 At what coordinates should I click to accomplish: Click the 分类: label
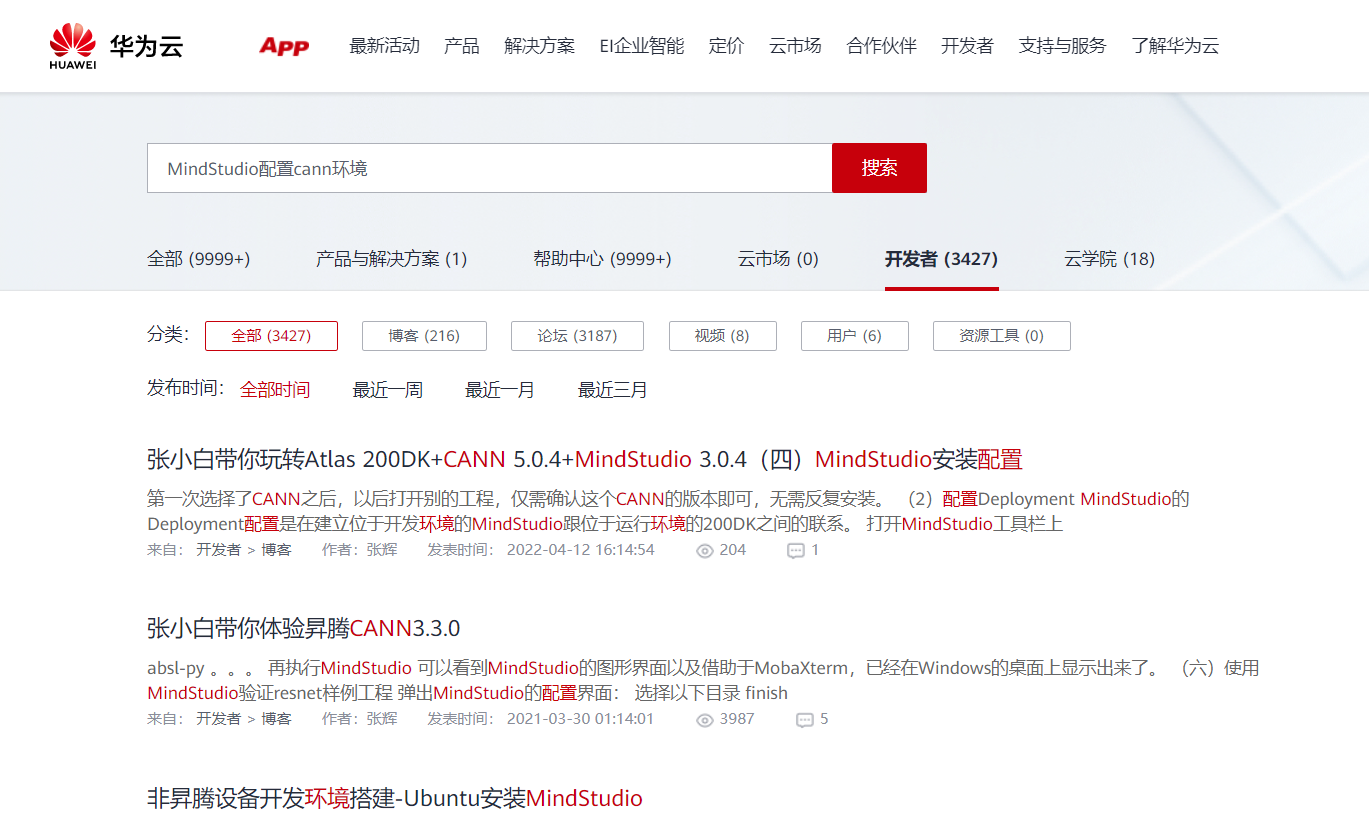(168, 335)
